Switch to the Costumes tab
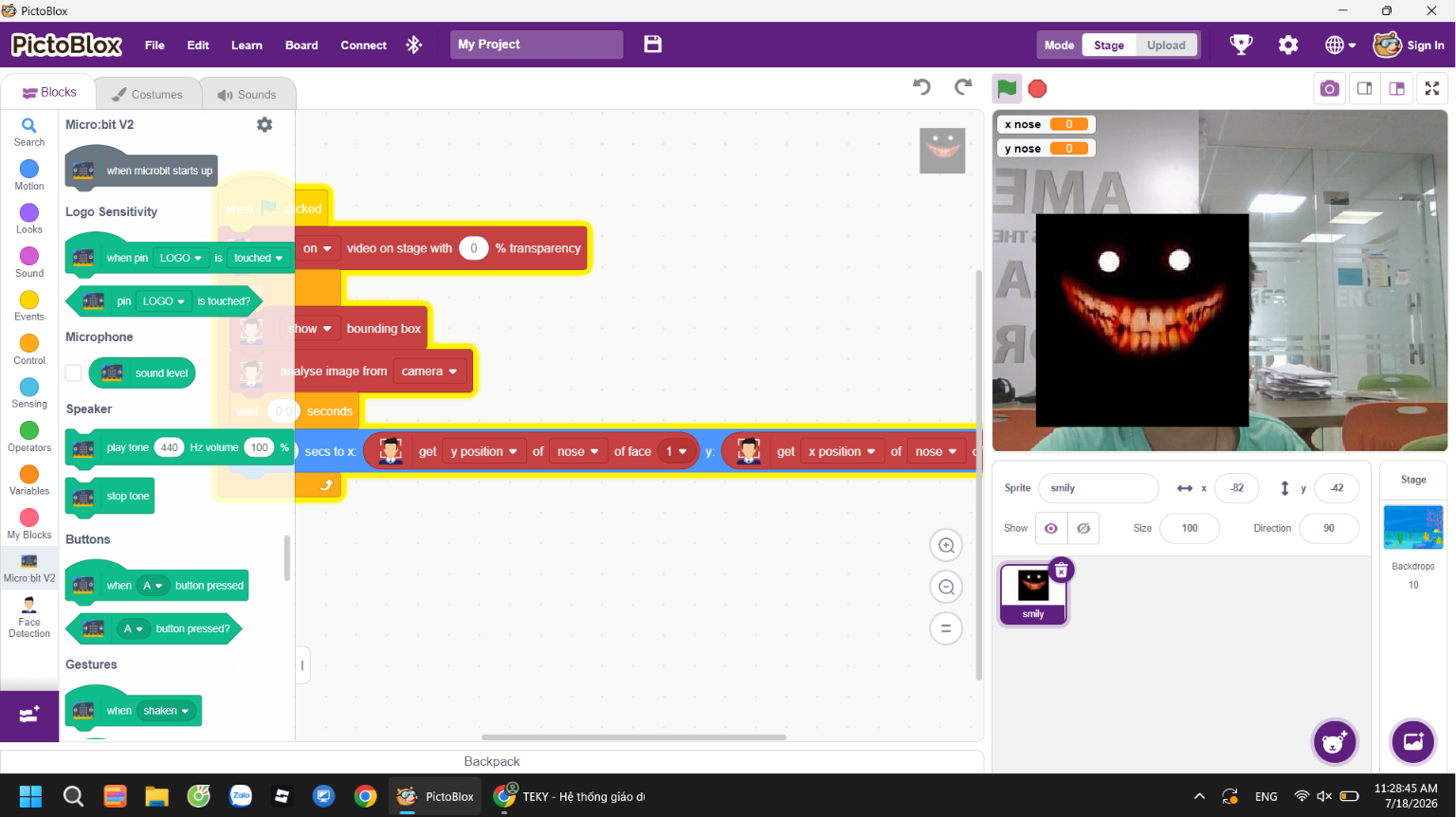The image size is (1456, 817). pos(148,94)
